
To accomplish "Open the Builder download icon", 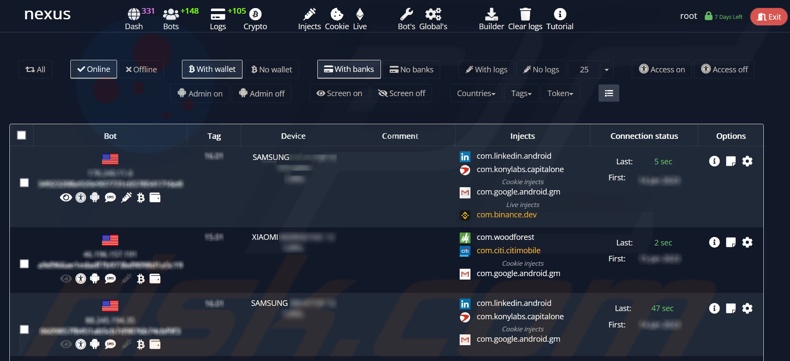I will click(491, 14).
